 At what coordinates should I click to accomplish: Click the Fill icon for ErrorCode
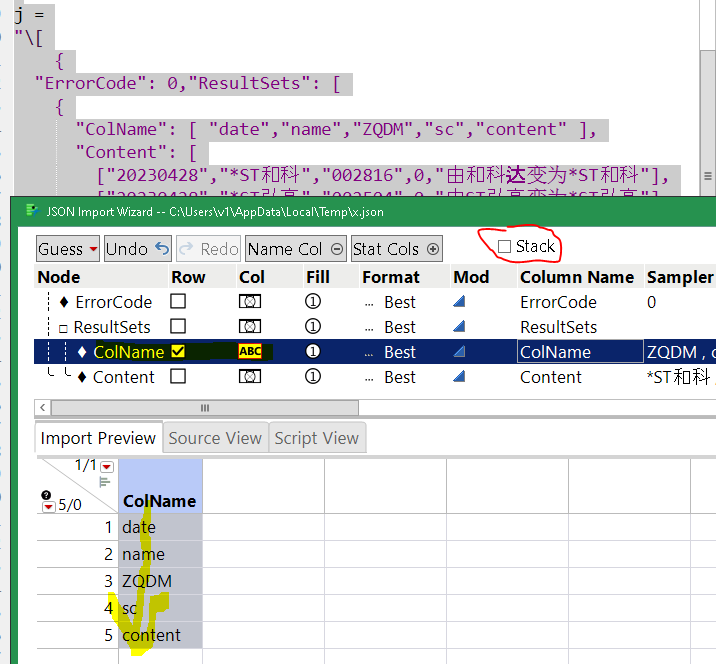pyautogui.click(x=313, y=301)
